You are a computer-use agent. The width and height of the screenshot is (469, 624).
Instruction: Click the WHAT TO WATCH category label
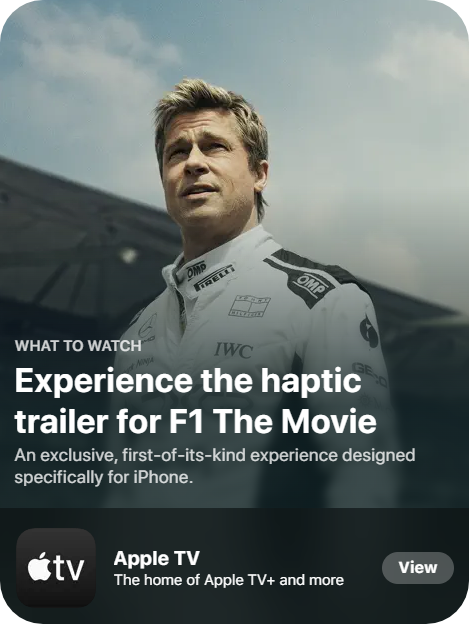coord(78,345)
